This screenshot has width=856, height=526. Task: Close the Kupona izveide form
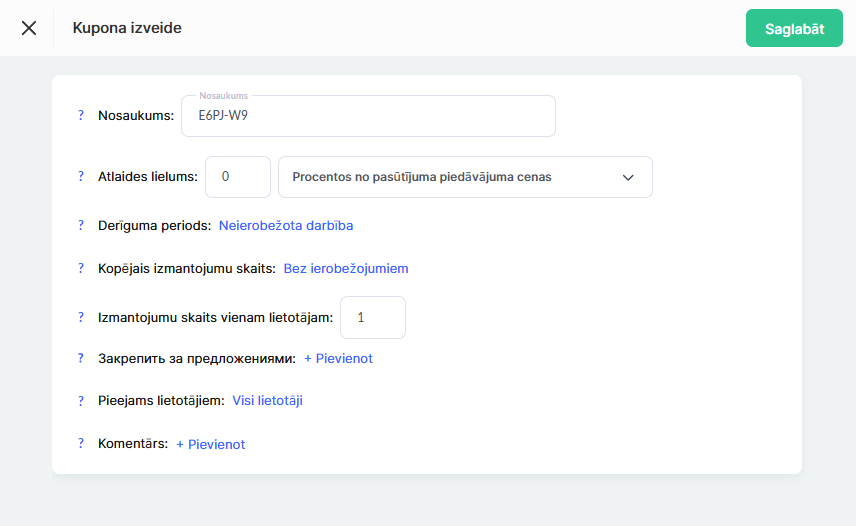coord(29,28)
